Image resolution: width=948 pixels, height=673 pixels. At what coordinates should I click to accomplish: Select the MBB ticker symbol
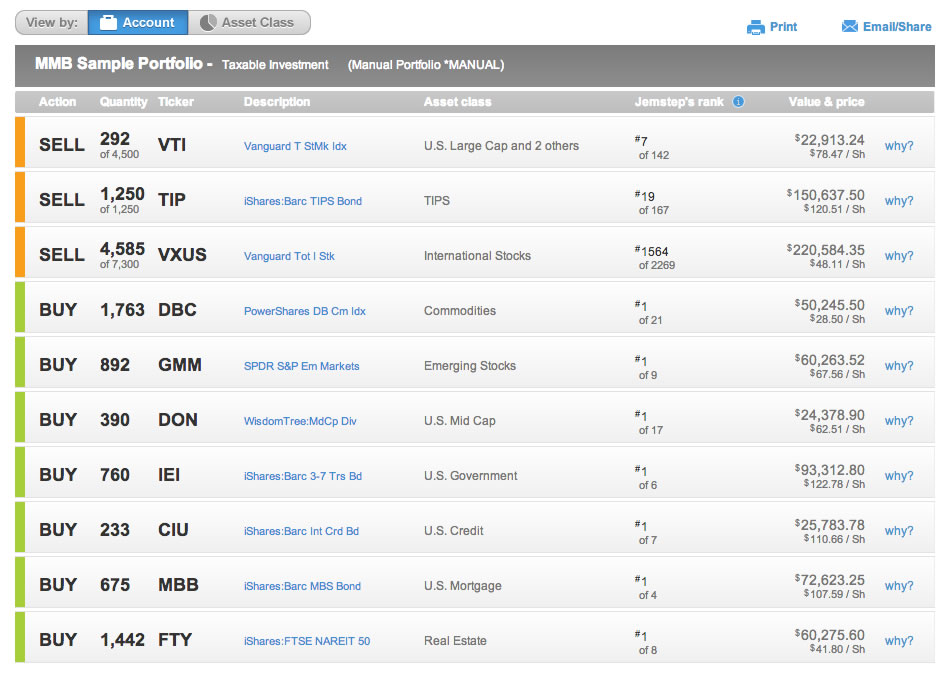coord(178,585)
